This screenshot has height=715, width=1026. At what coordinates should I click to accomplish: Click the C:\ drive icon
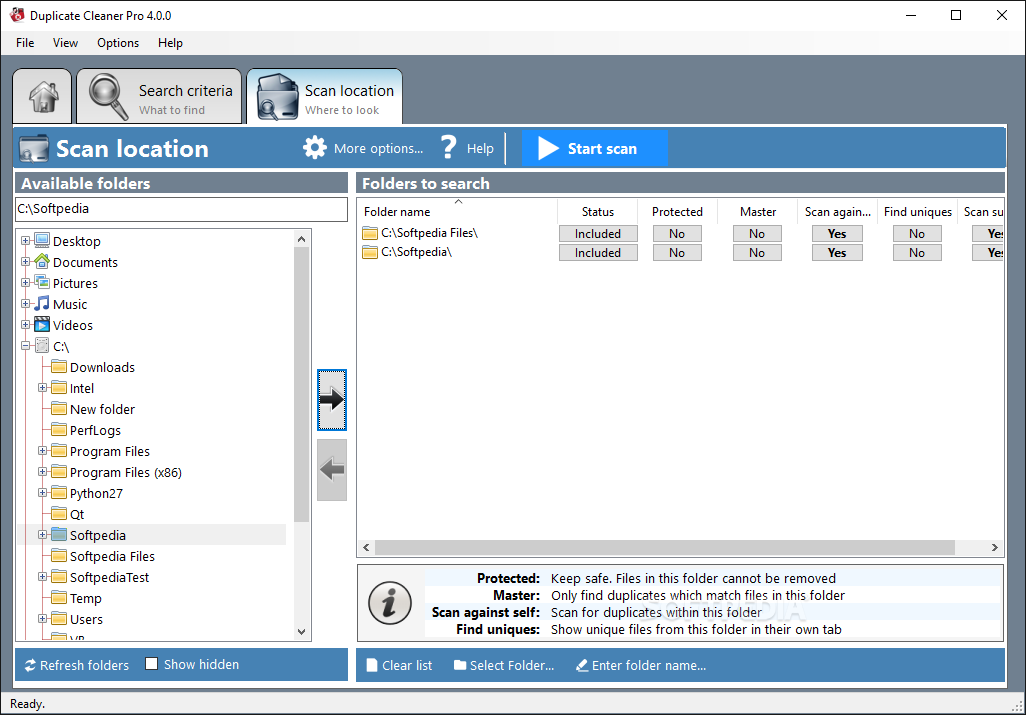click(42, 345)
